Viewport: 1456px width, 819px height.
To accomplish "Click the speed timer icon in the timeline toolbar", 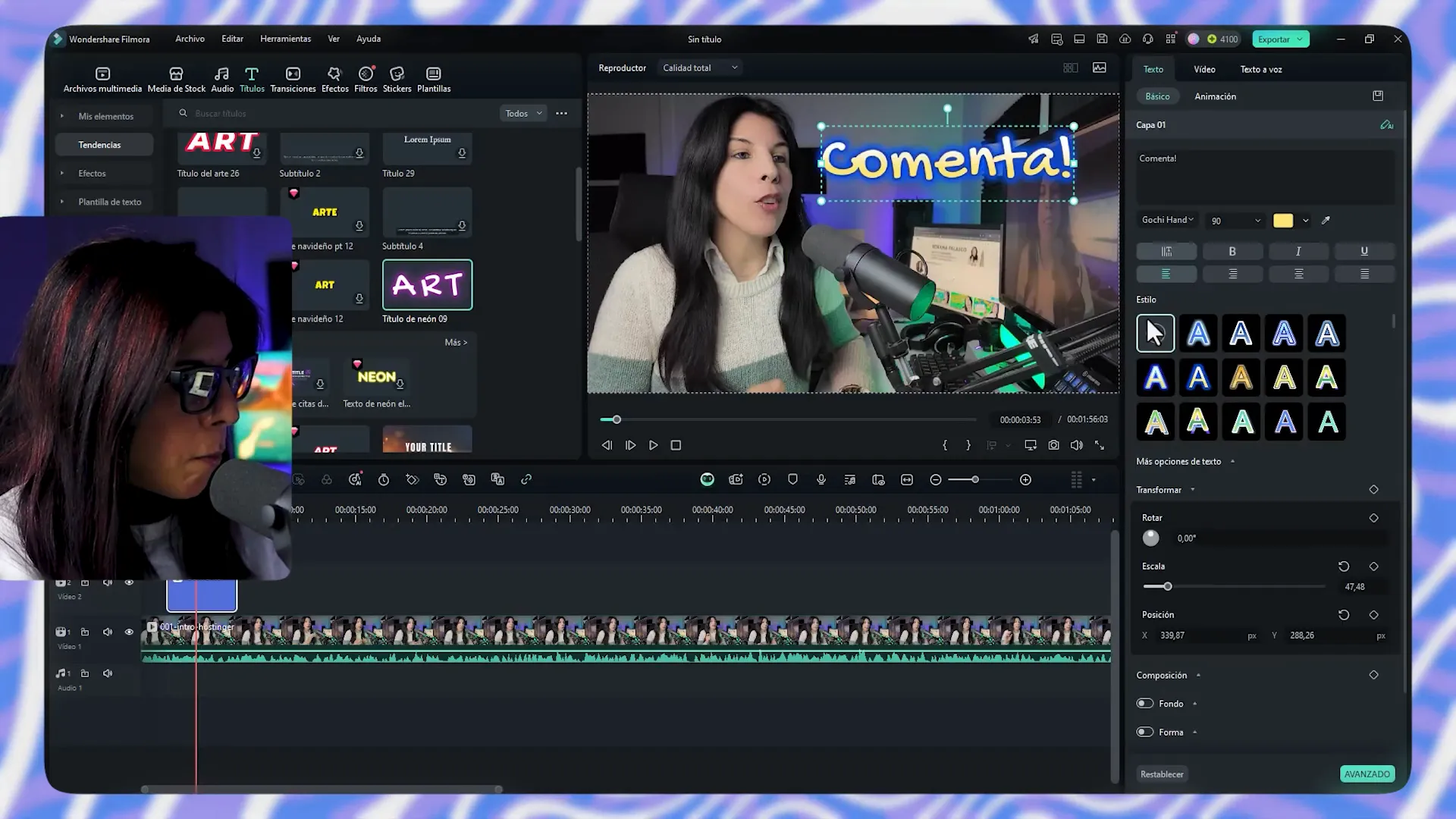I will click(x=384, y=480).
